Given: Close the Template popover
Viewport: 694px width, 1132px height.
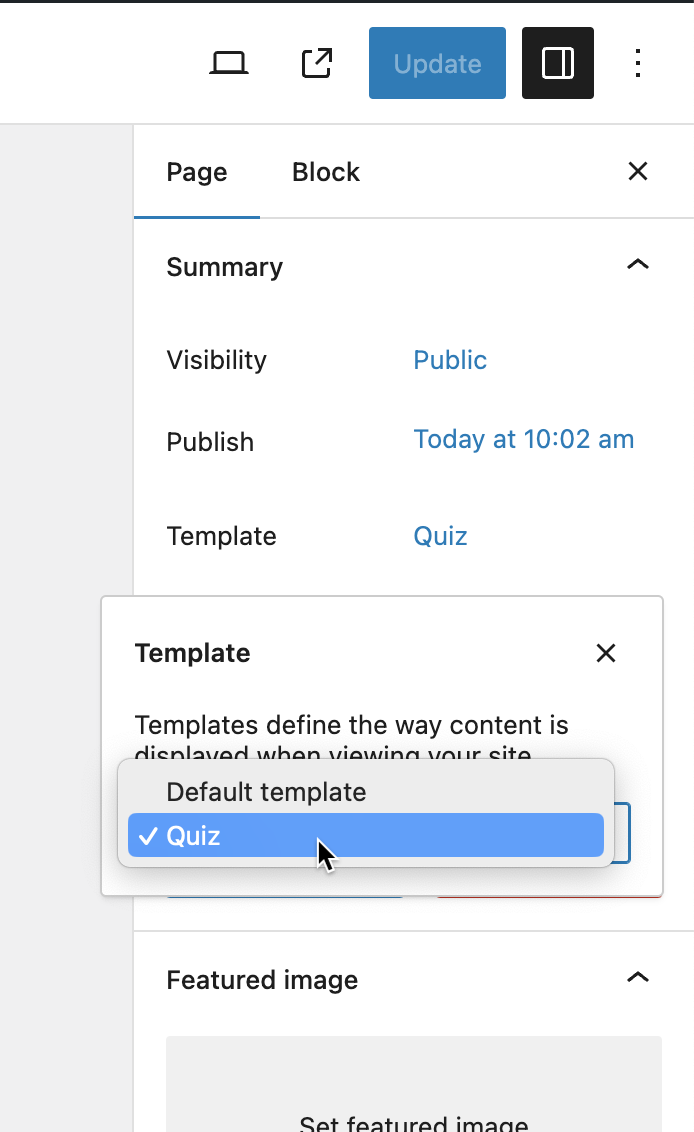Looking at the screenshot, I should (606, 653).
